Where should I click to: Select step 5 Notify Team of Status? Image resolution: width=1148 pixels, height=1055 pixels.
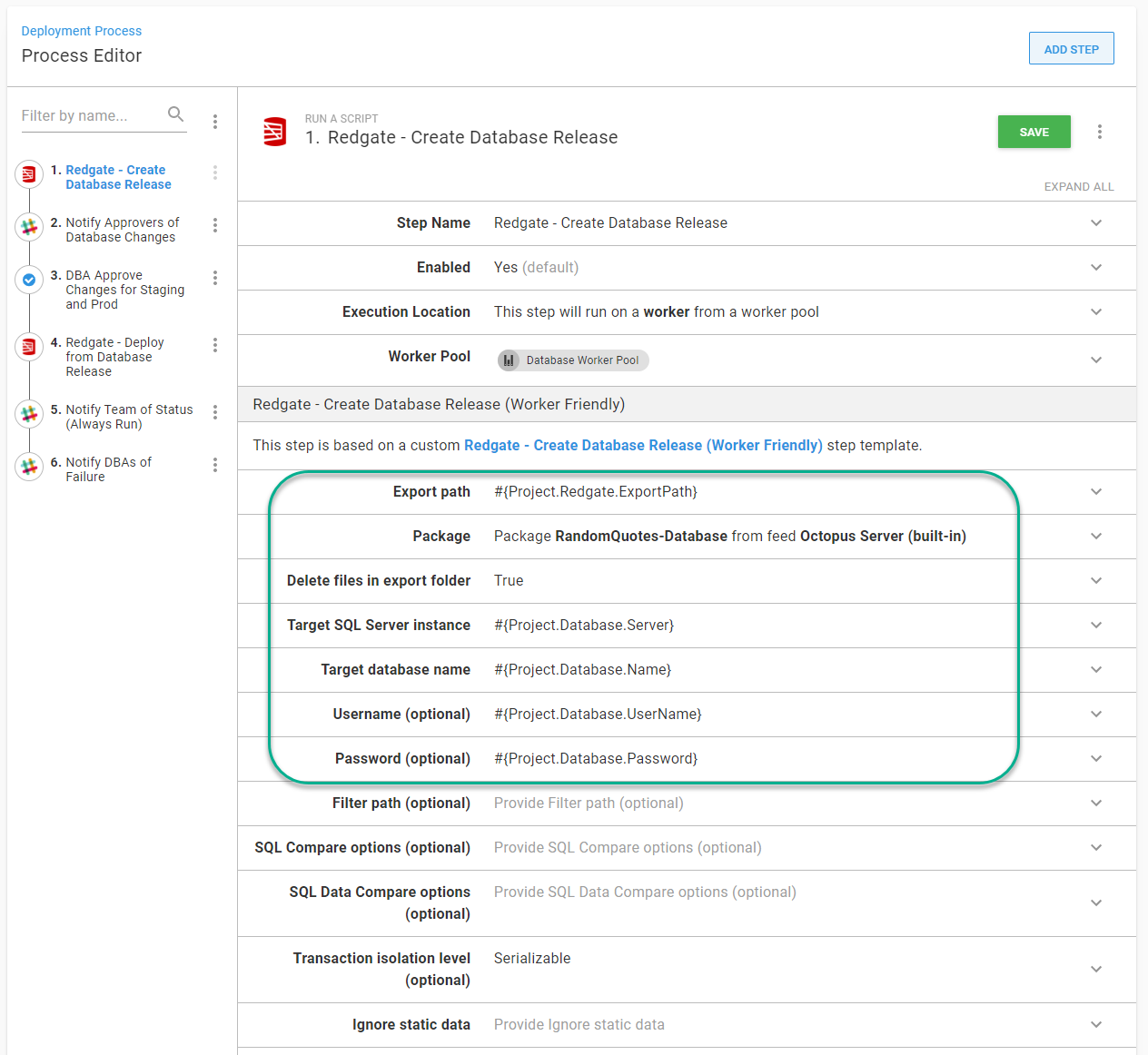click(129, 417)
